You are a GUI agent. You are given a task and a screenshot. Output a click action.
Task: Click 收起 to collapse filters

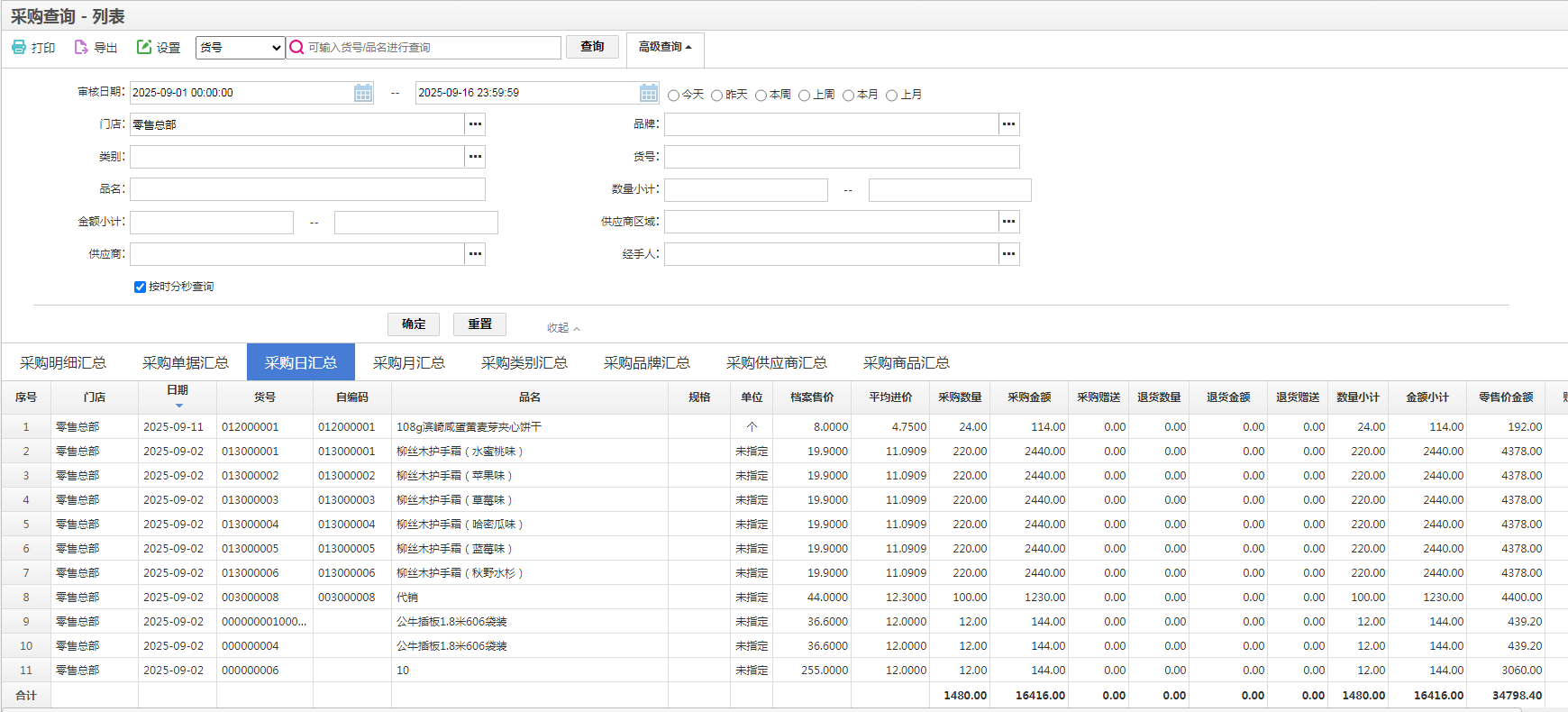coord(563,328)
